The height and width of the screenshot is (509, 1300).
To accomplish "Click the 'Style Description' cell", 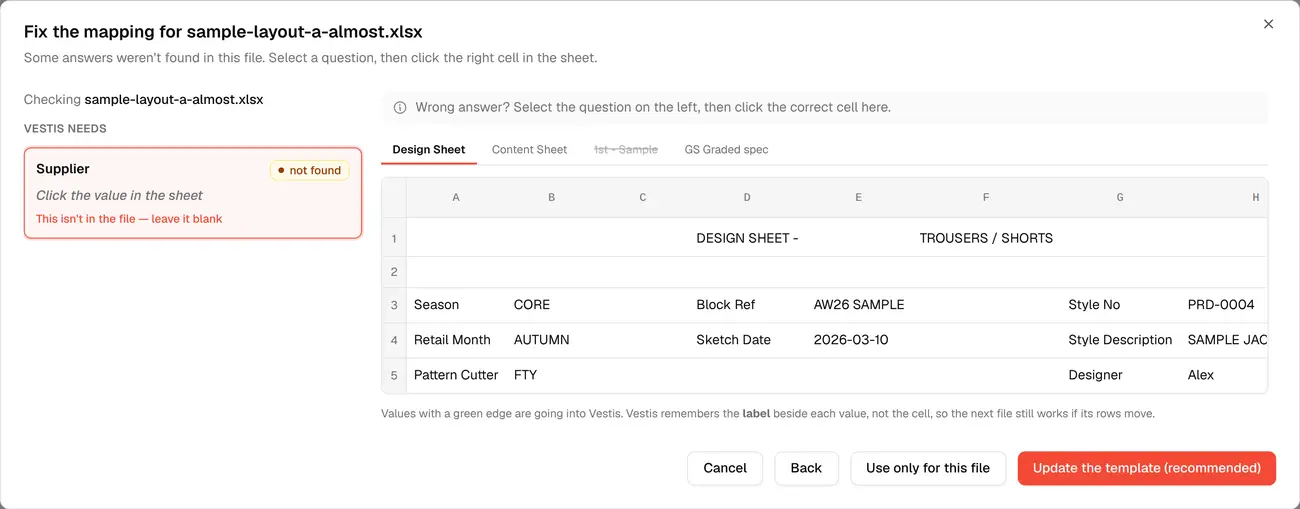I will pos(1120,340).
